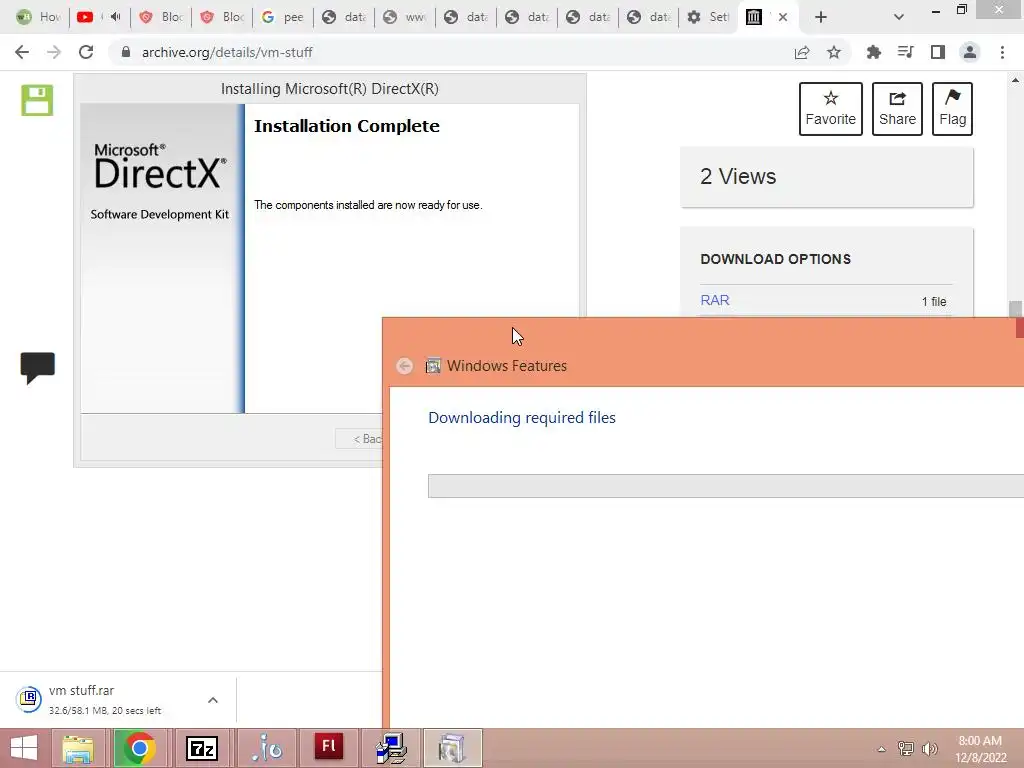1024x768 pixels.
Task: Share this archive item
Action: (897, 109)
